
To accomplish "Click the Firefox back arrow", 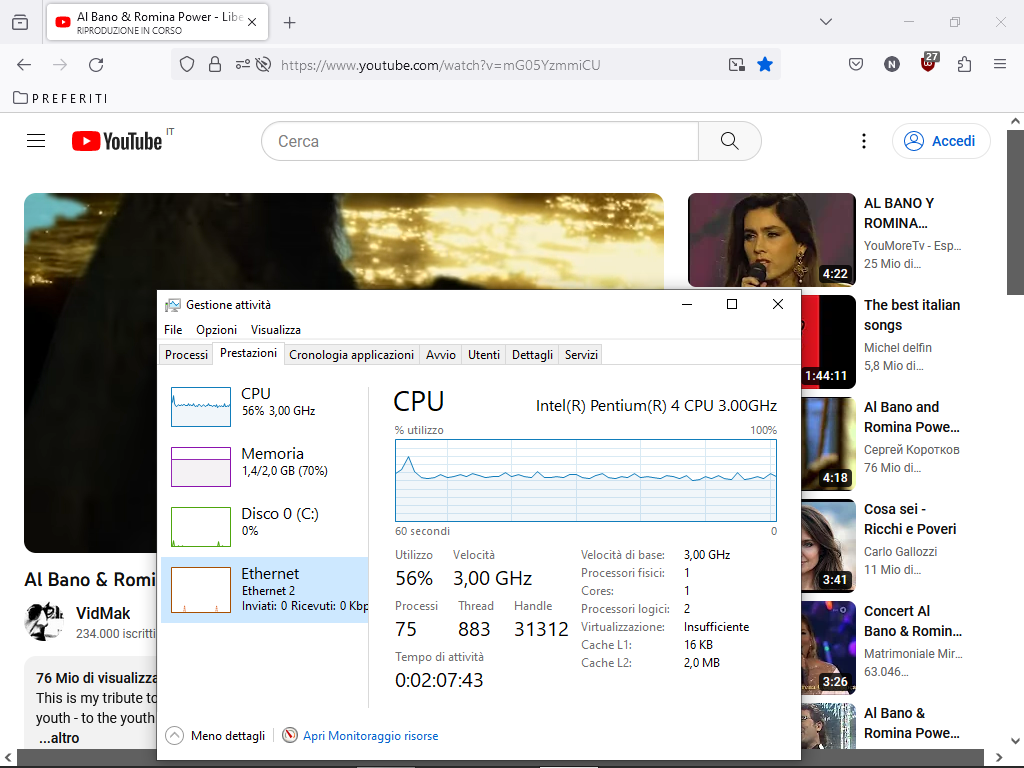I will 24,65.
